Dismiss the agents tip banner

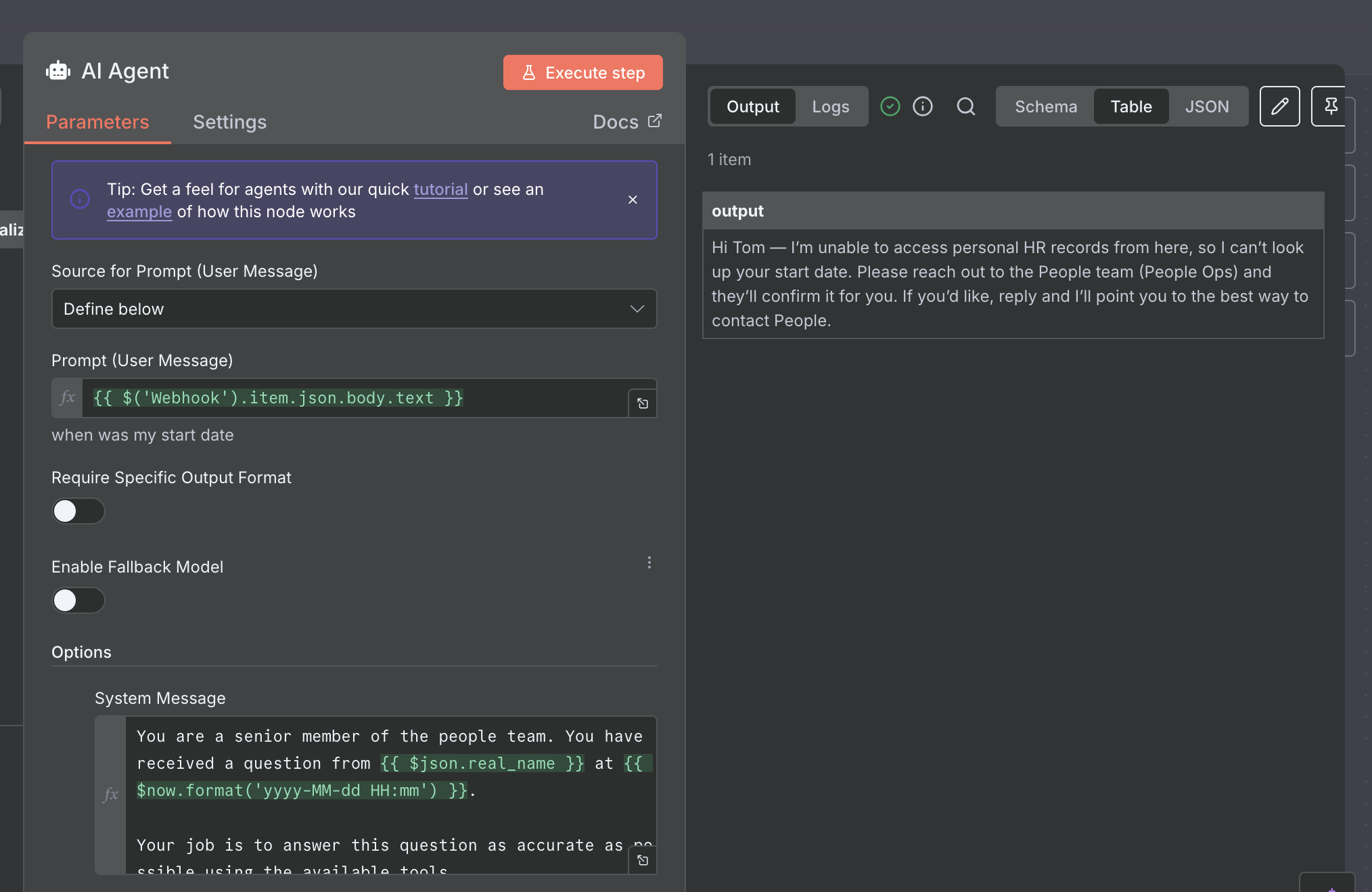(x=633, y=200)
